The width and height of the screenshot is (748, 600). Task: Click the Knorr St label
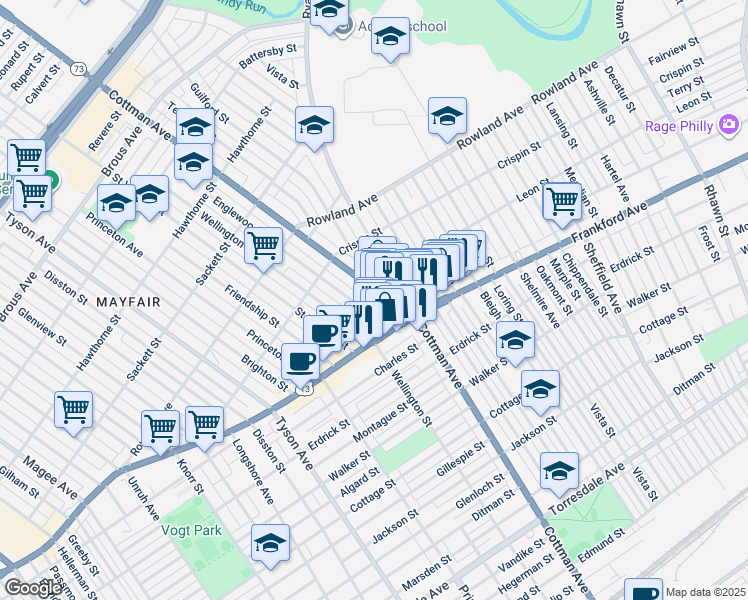click(x=190, y=476)
